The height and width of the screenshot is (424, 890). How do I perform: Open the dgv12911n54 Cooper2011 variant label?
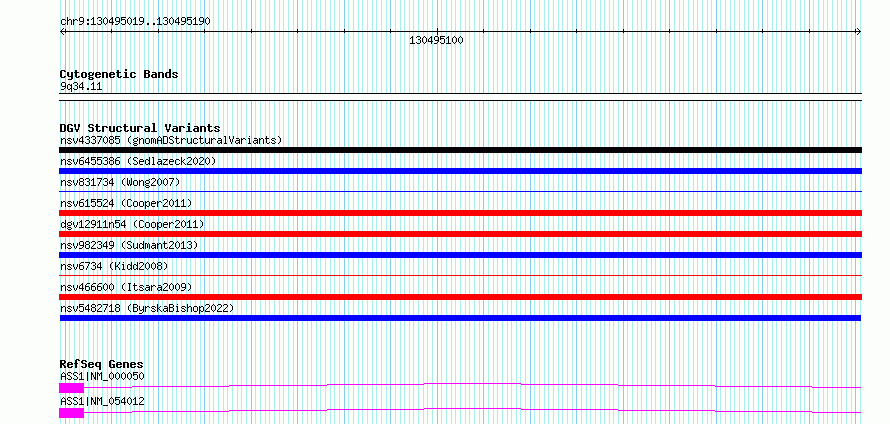pos(132,224)
